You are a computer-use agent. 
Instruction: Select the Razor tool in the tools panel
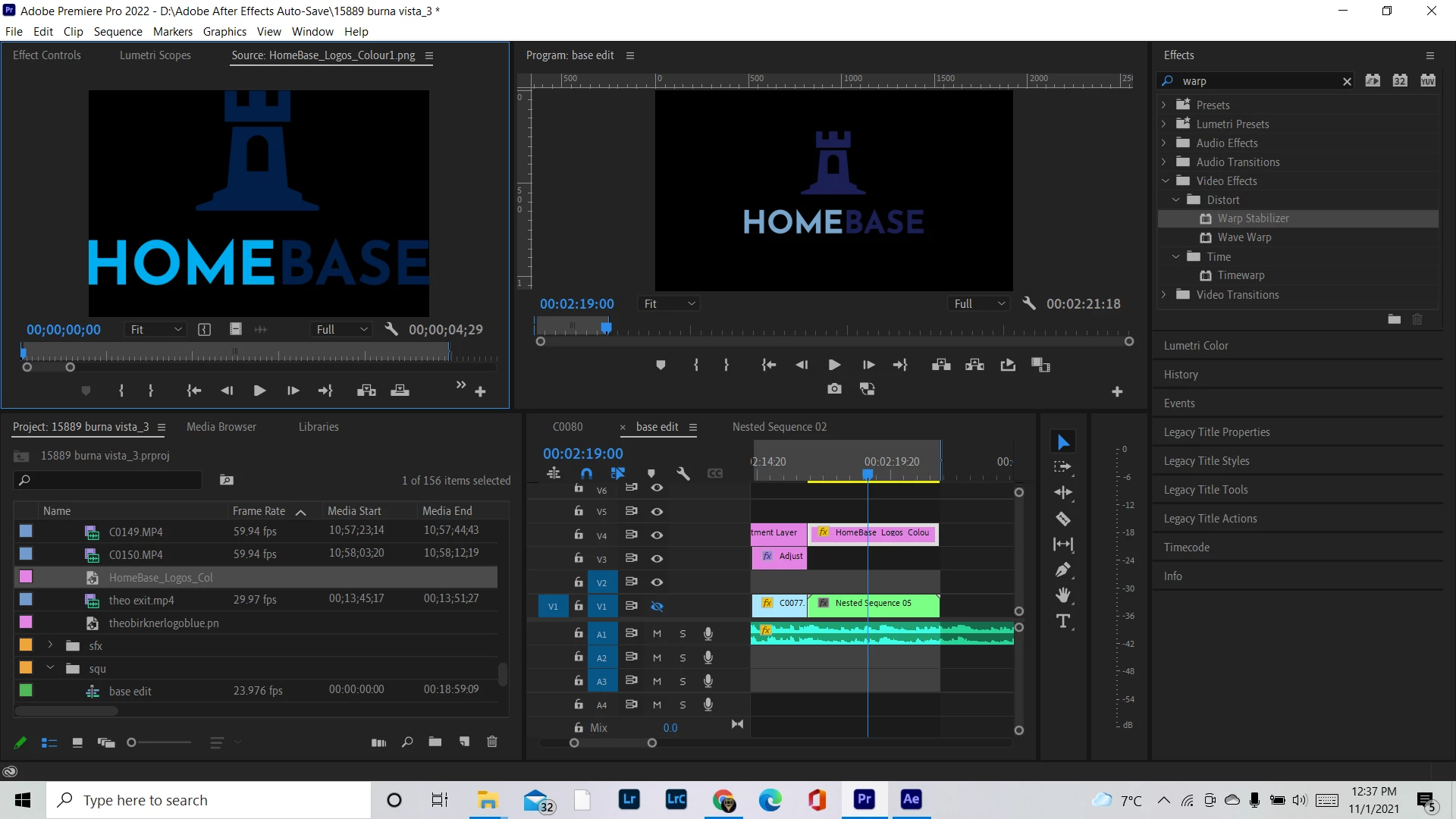click(1063, 519)
